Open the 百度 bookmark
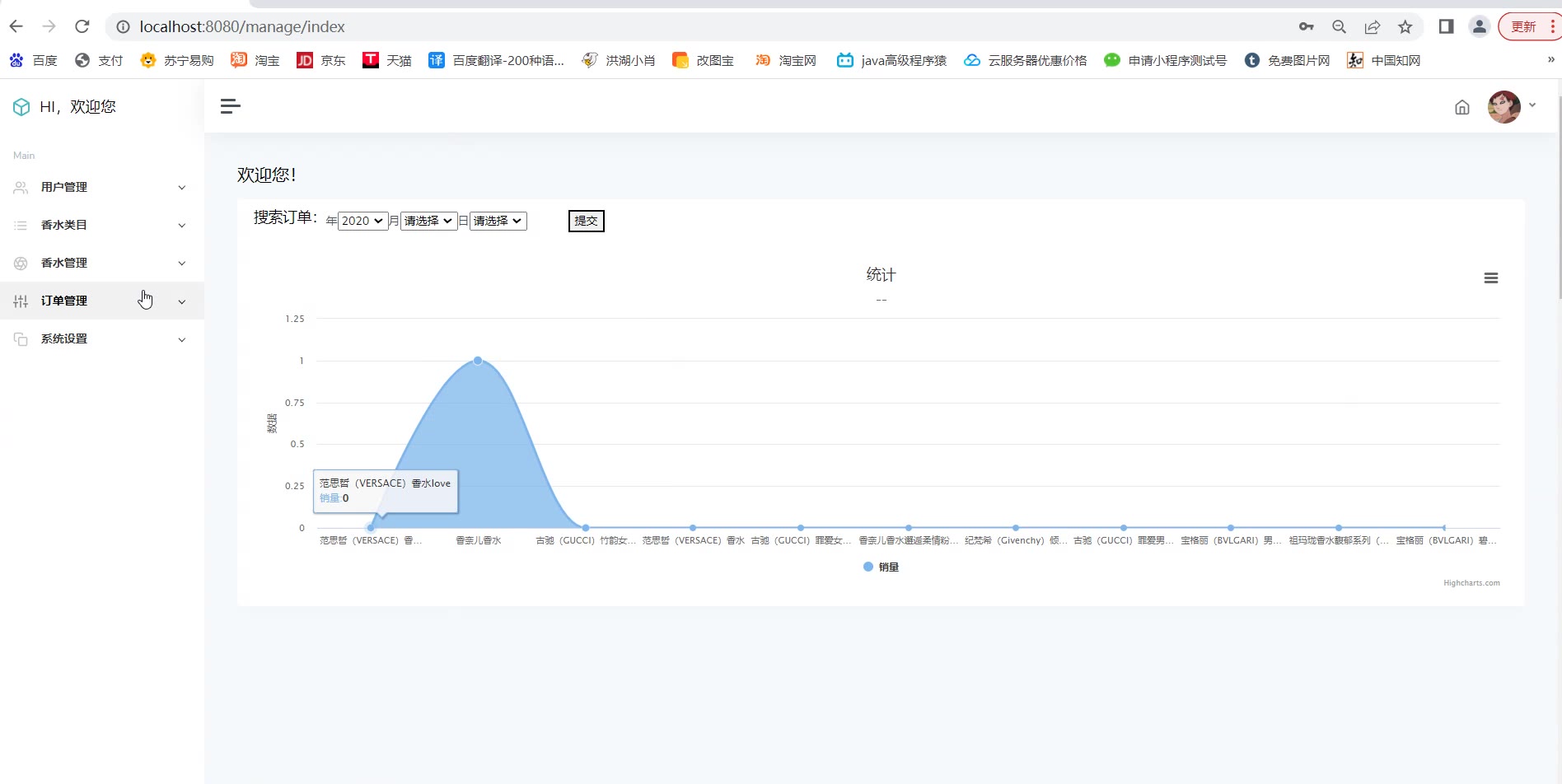Viewport: 1562px width, 784px height. click(x=34, y=60)
